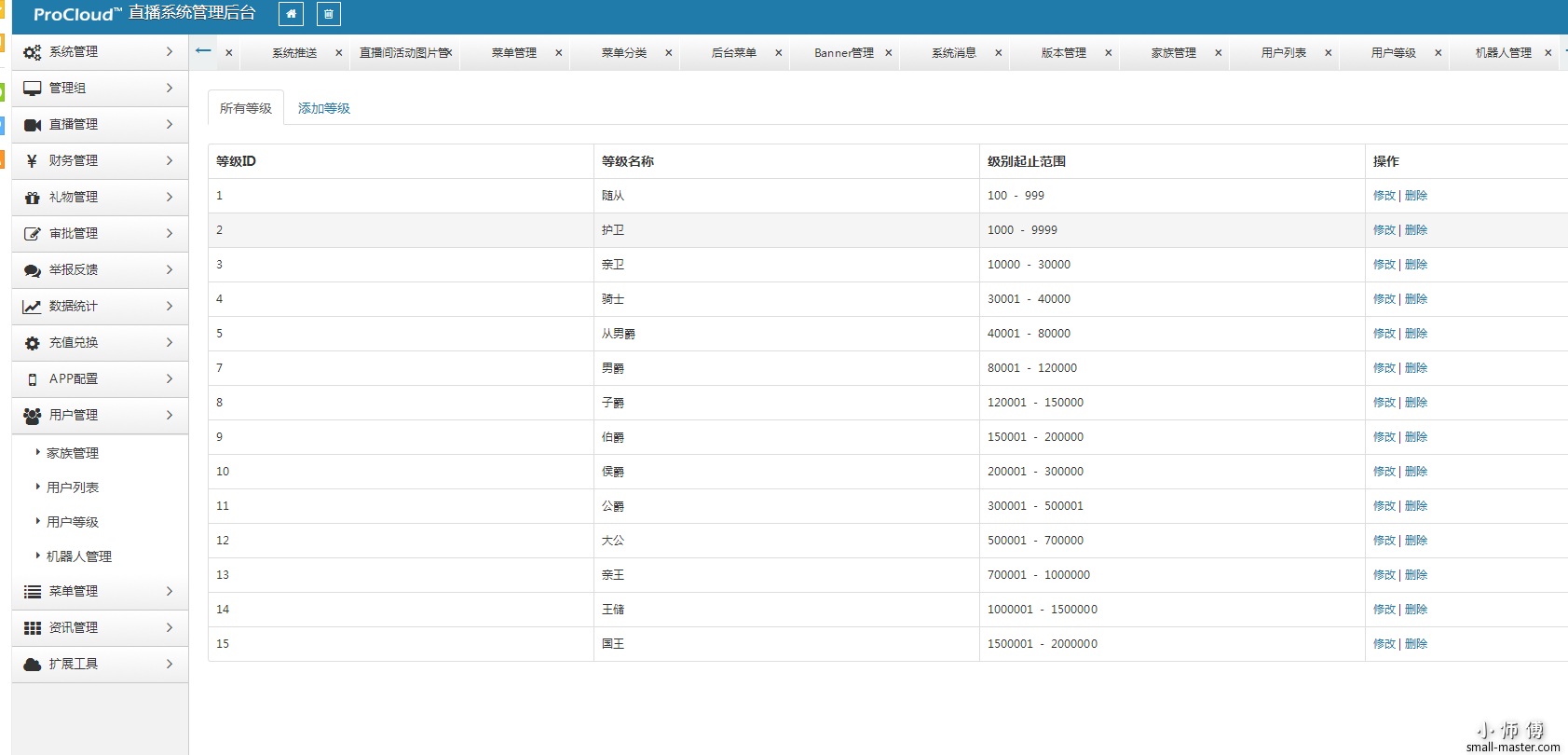Select the 所有等级 sub-tab
Image resolution: width=1568 pixels, height=755 pixels.
click(246, 108)
